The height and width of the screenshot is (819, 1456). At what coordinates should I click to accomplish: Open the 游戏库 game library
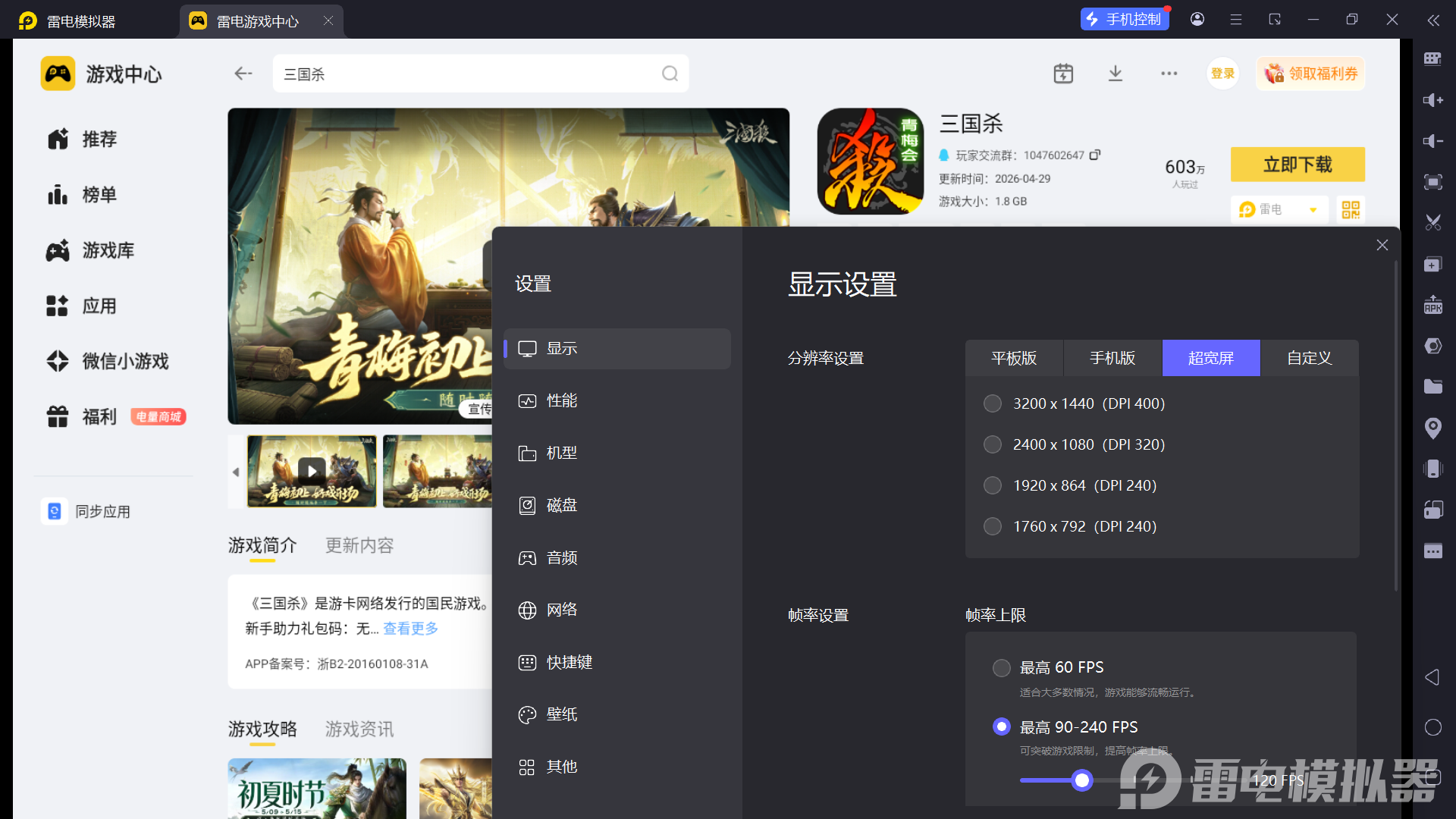pyautogui.click(x=90, y=250)
